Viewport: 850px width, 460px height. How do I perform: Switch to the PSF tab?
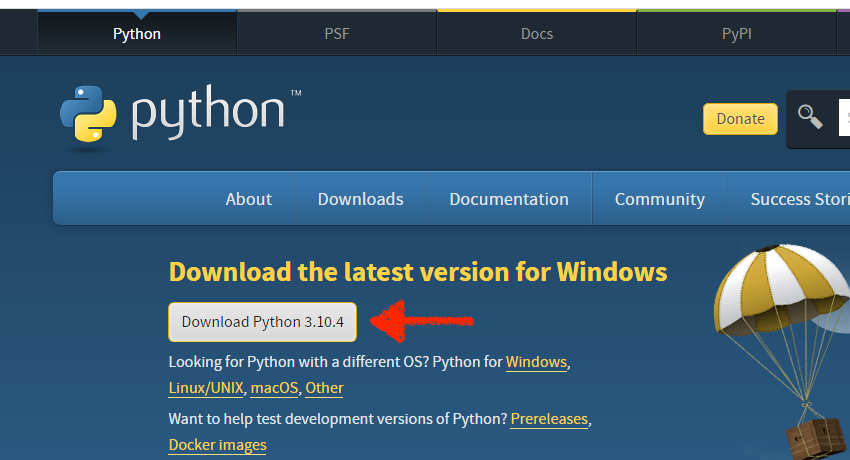click(337, 34)
